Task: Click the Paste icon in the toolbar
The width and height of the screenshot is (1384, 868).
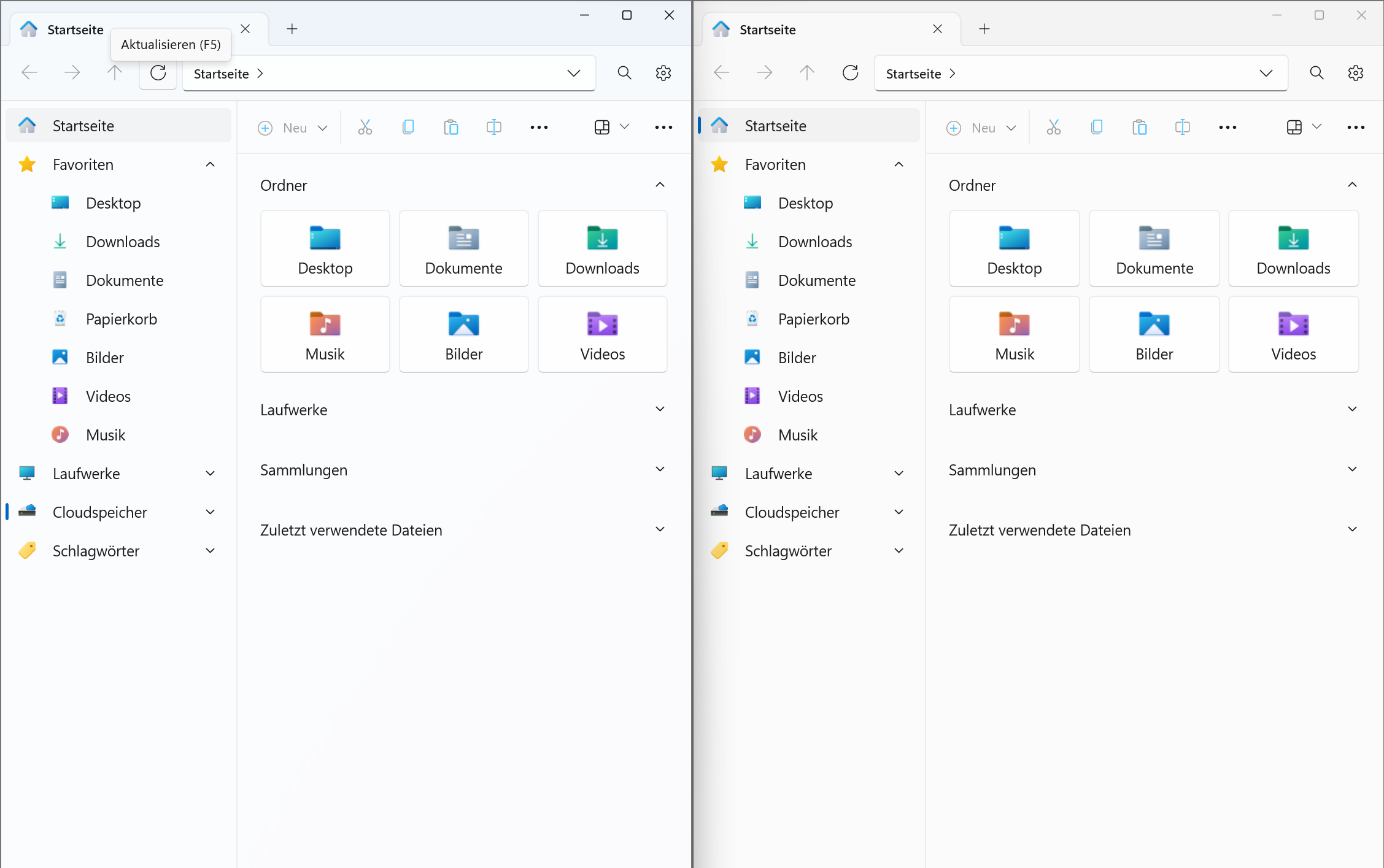Action: pyautogui.click(x=451, y=127)
